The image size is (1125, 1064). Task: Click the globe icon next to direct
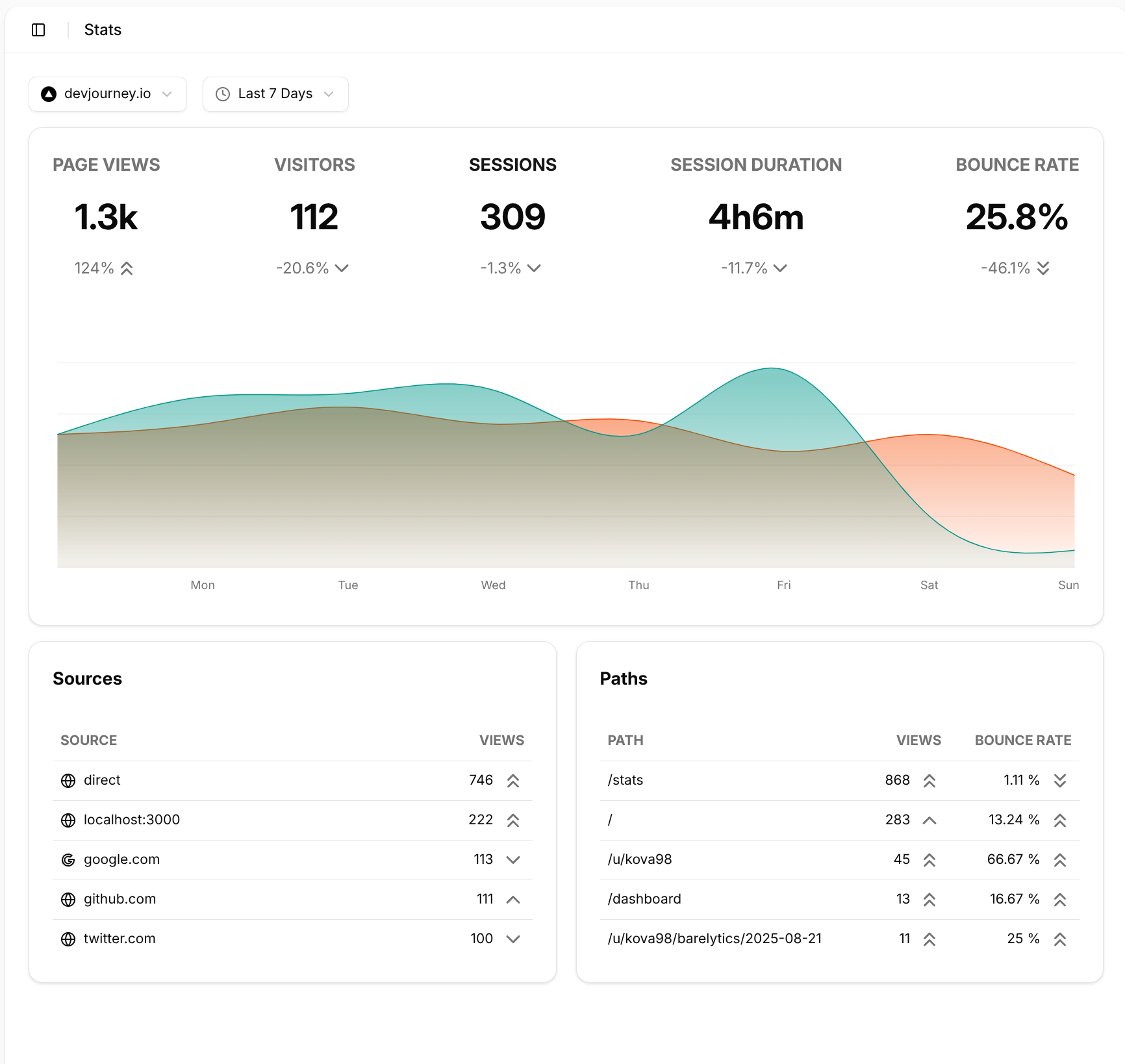point(68,781)
